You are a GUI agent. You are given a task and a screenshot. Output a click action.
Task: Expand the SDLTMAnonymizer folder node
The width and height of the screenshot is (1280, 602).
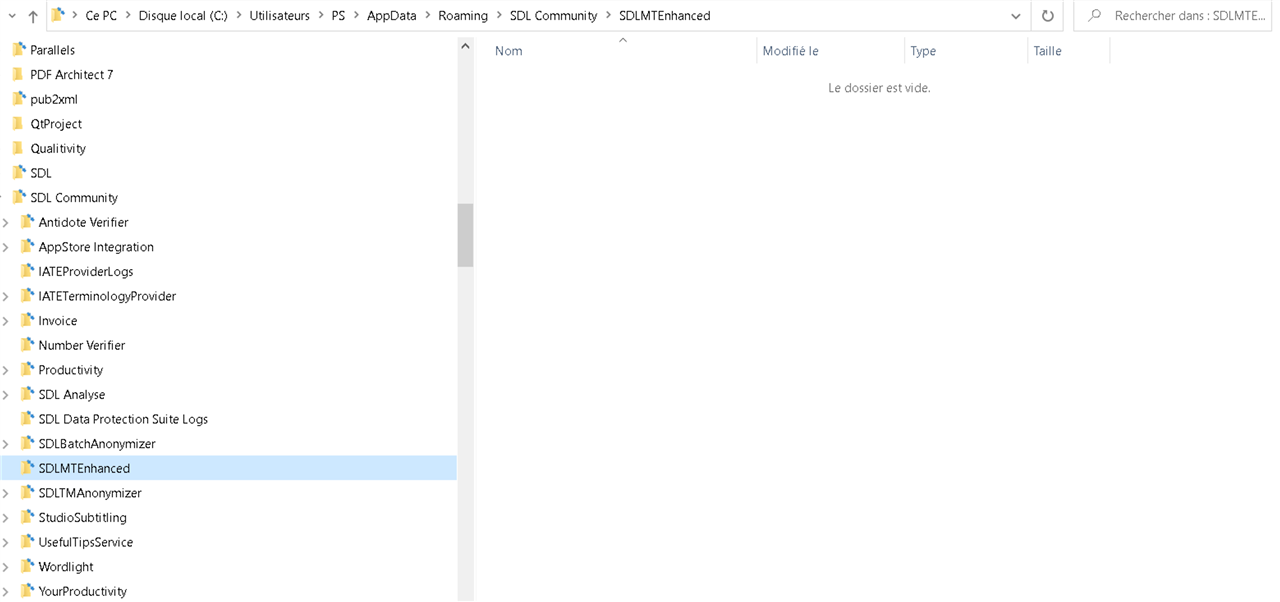pos(6,493)
